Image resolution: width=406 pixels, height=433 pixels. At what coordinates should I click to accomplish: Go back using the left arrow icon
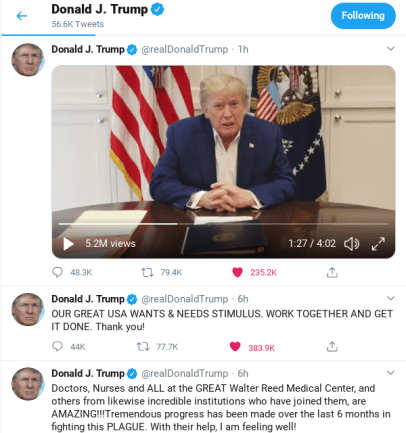[22, 16]
